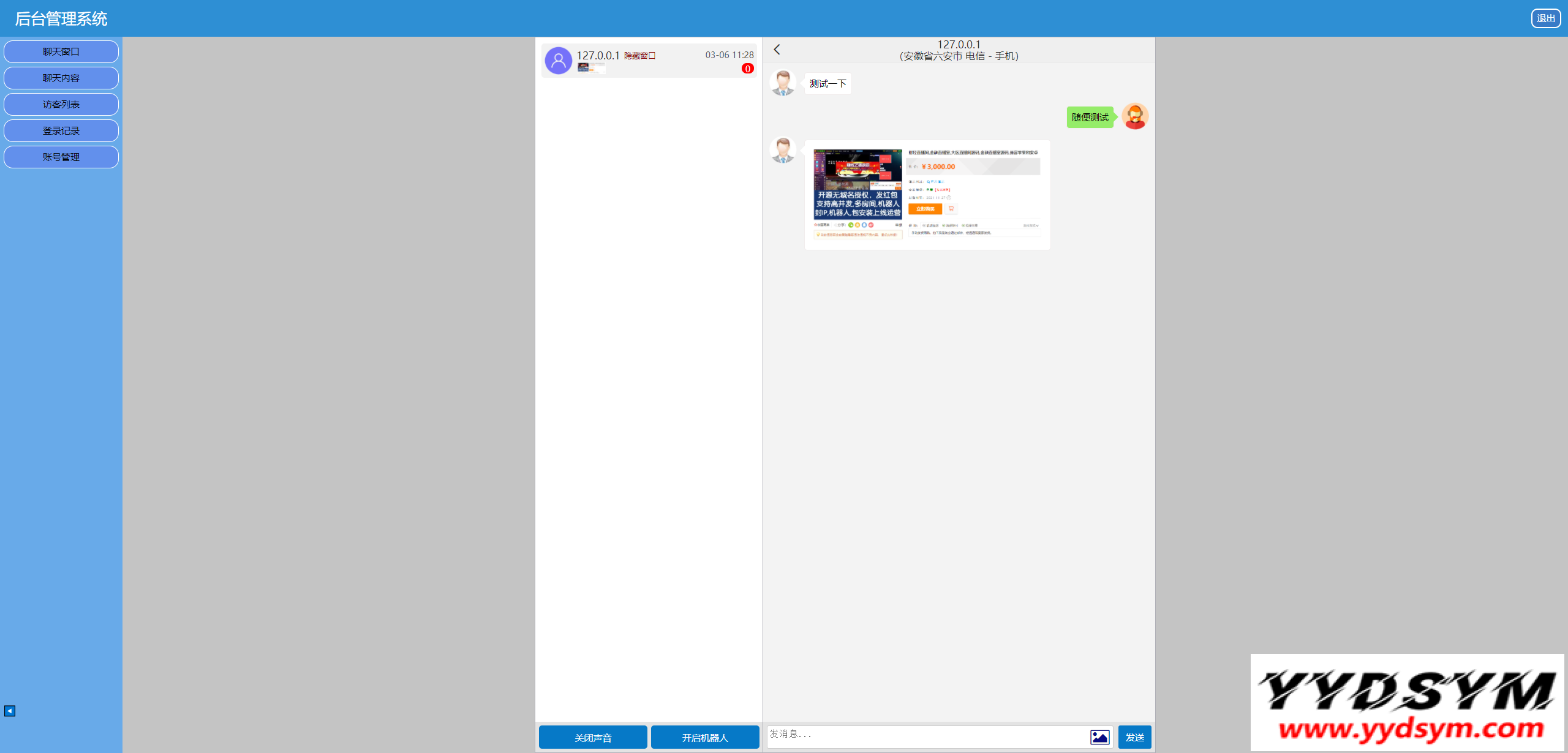
Task: Click the red share icon on product card
Action: pyautogui.click(x=871, y=225)
